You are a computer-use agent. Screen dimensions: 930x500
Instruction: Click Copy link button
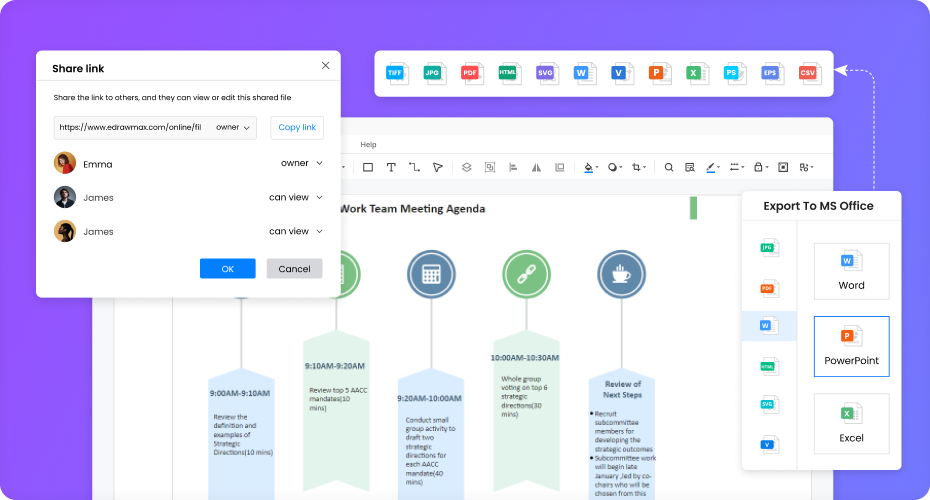pyautogui.click(x=297, y=128)
